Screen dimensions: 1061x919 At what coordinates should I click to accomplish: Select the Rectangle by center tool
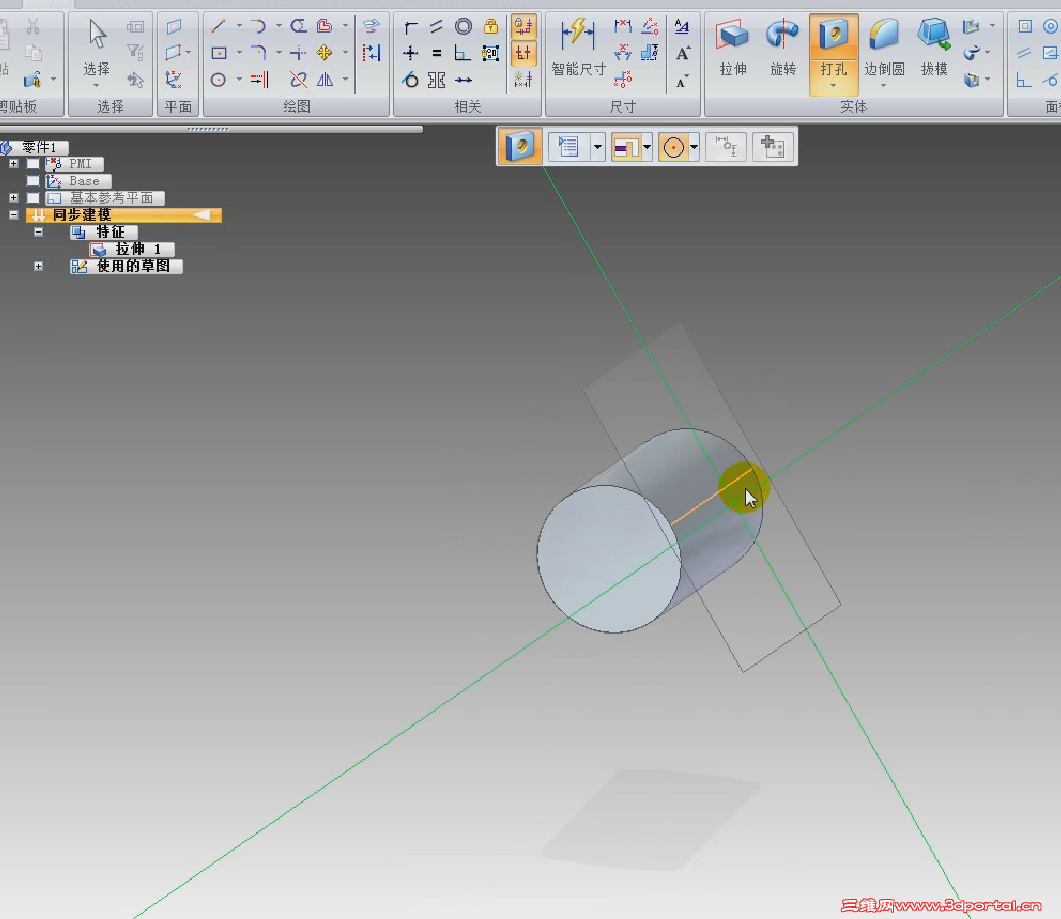[x=218, y=53]
